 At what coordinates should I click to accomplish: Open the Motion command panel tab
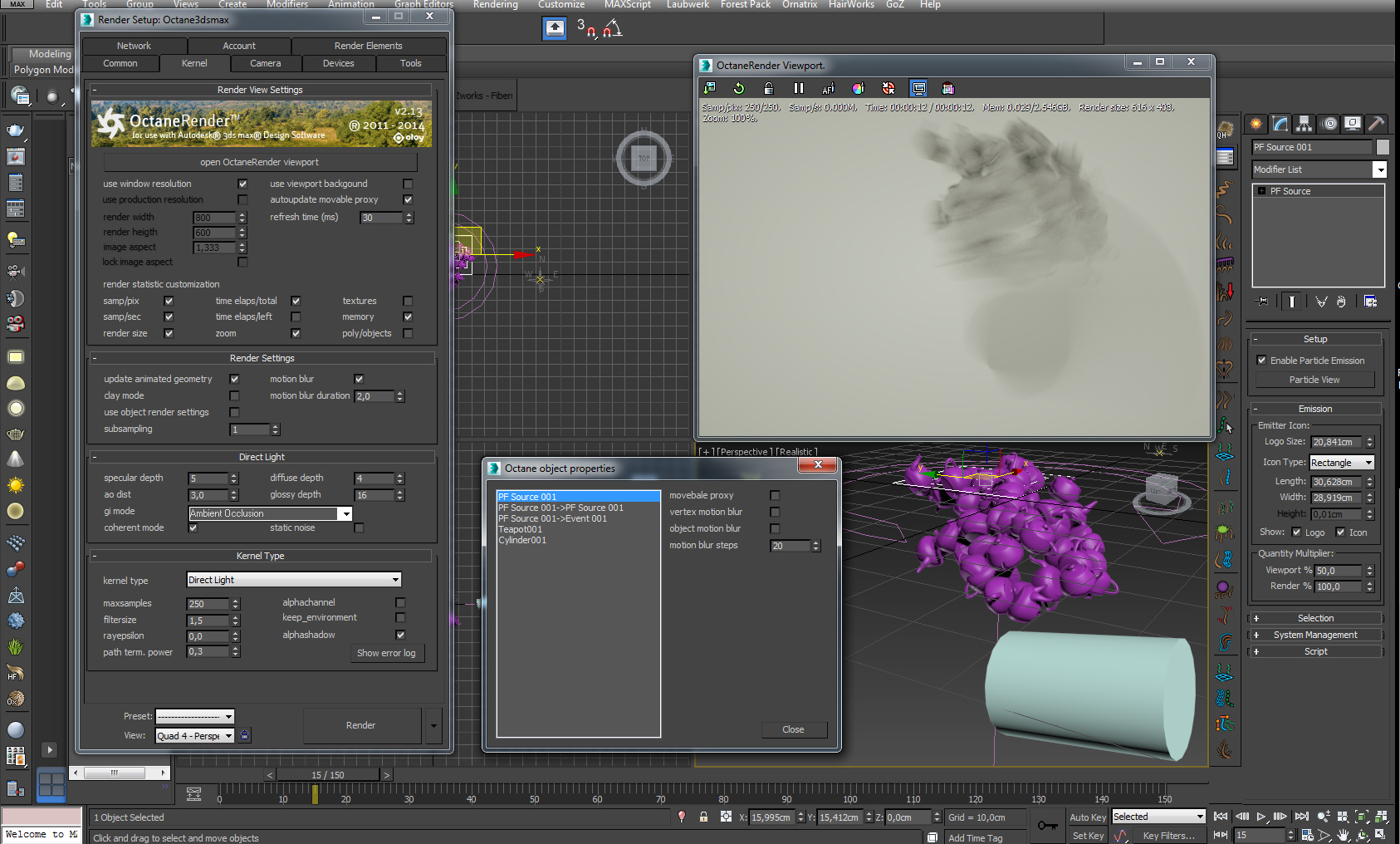[1329, 124]
